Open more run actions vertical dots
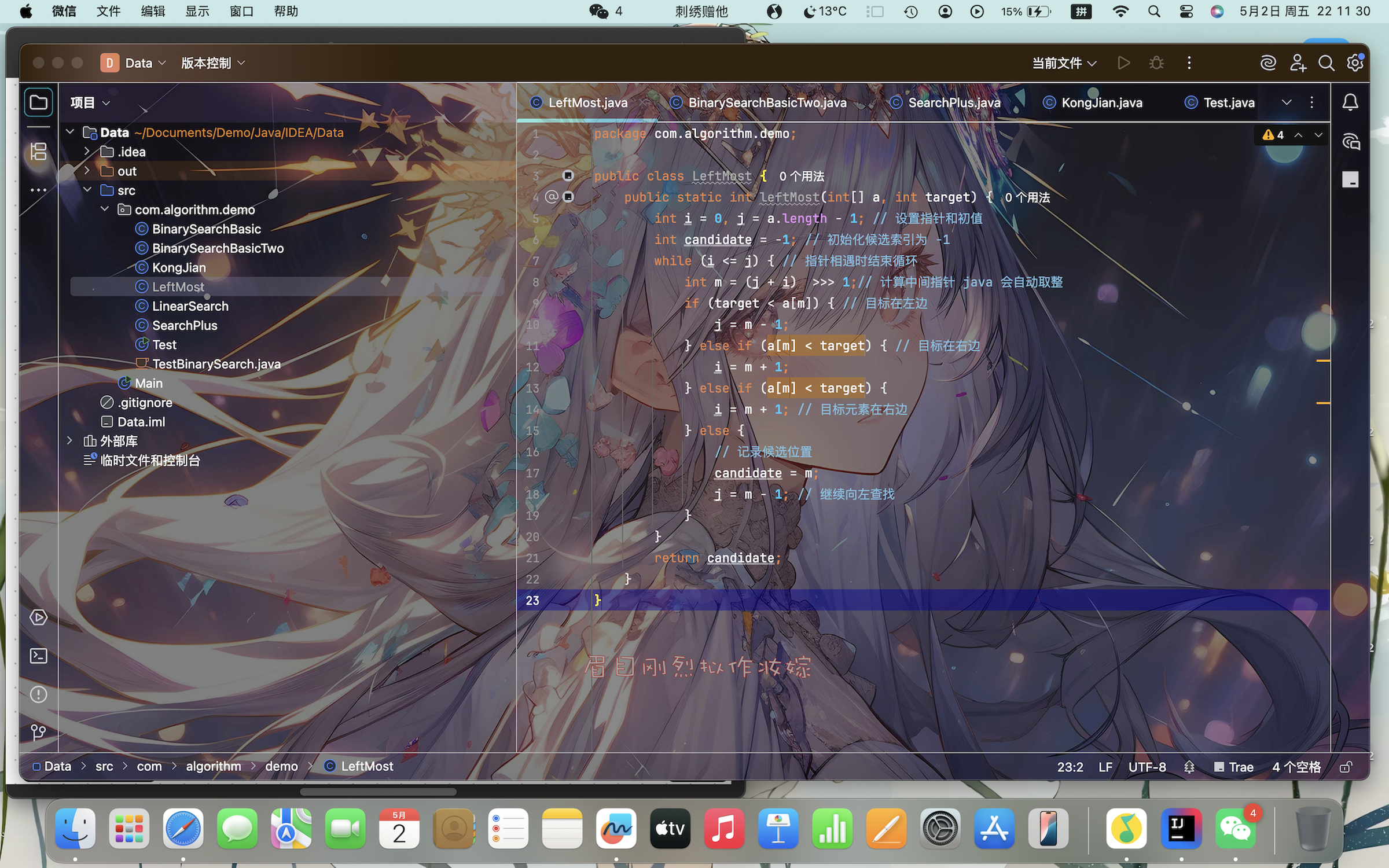 coord(1189,62)
